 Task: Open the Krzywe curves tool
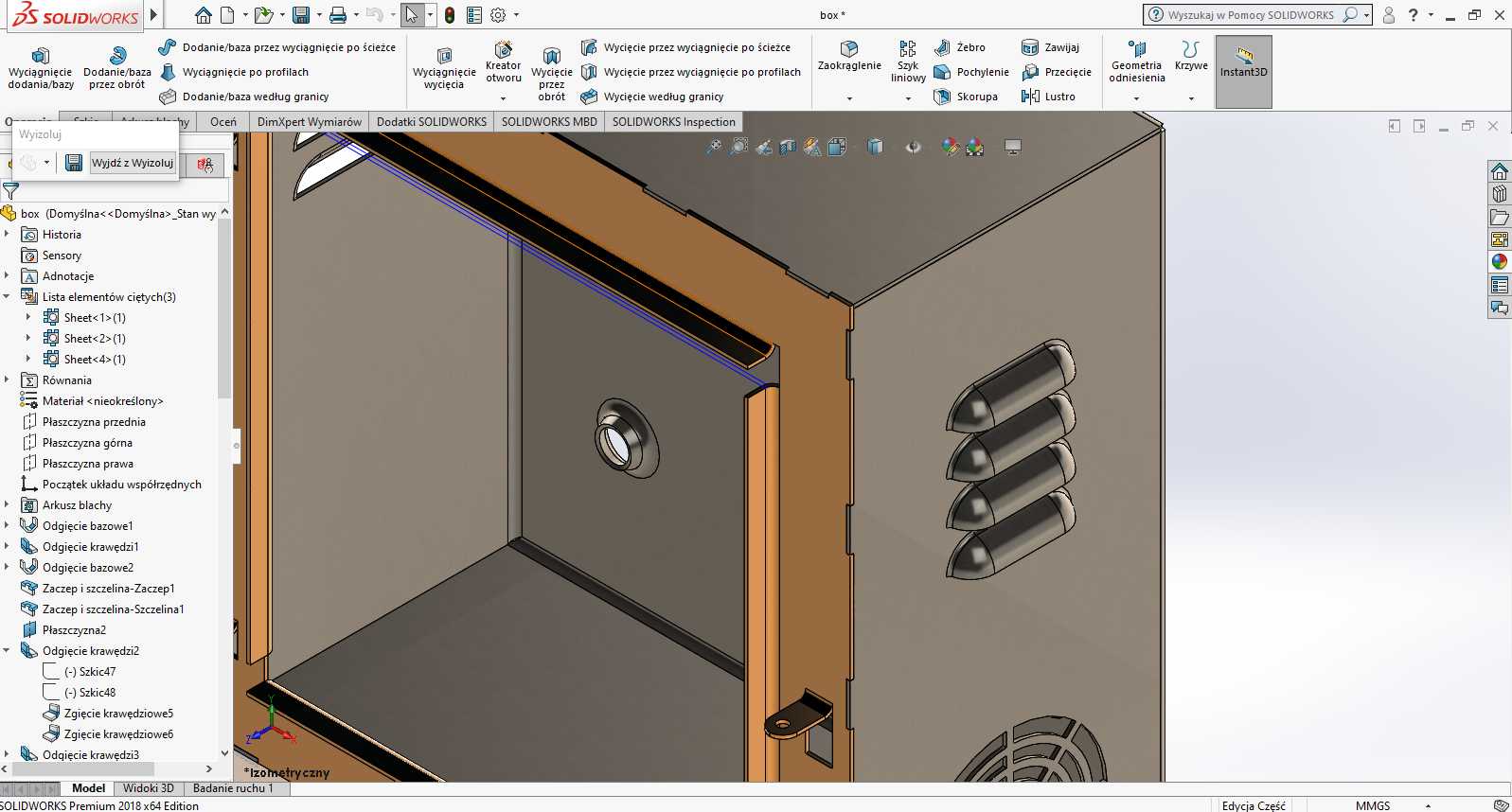pos(1191,56)
